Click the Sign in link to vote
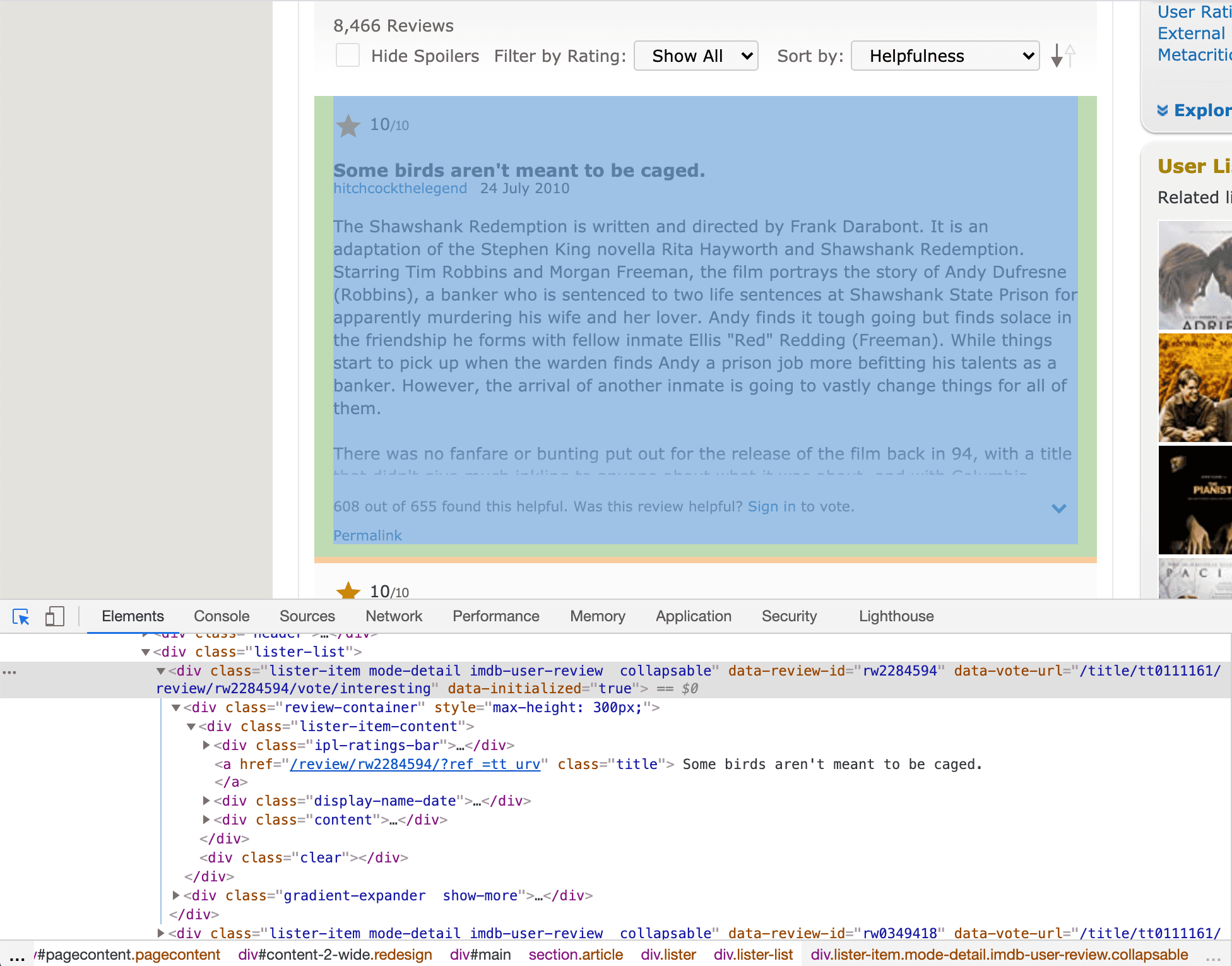The height and width of the screenshot is (966, 1232). tap(771, 507)
